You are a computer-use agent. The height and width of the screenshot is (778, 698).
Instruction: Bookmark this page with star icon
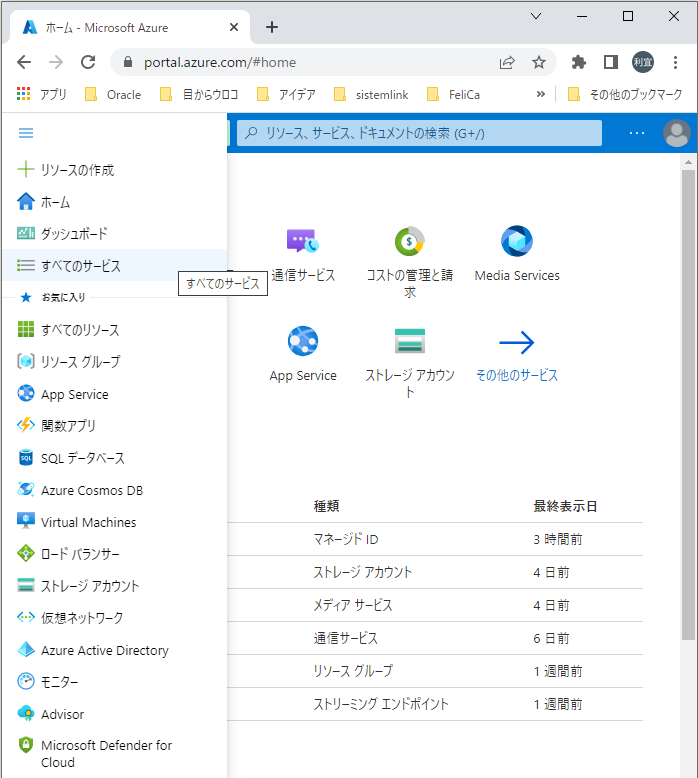[x=539, y=62]
